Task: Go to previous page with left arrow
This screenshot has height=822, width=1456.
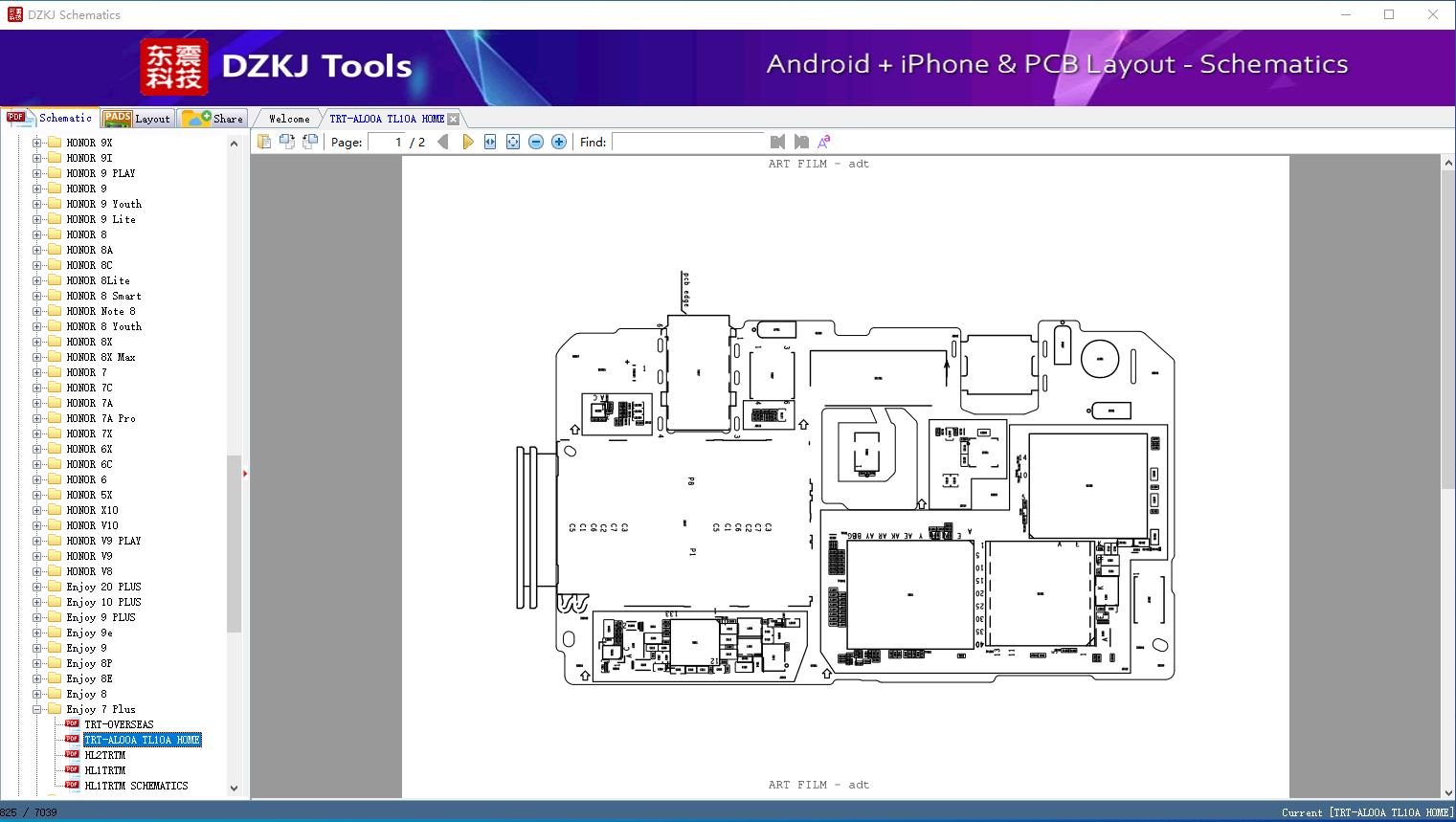Action: (443, 142)
